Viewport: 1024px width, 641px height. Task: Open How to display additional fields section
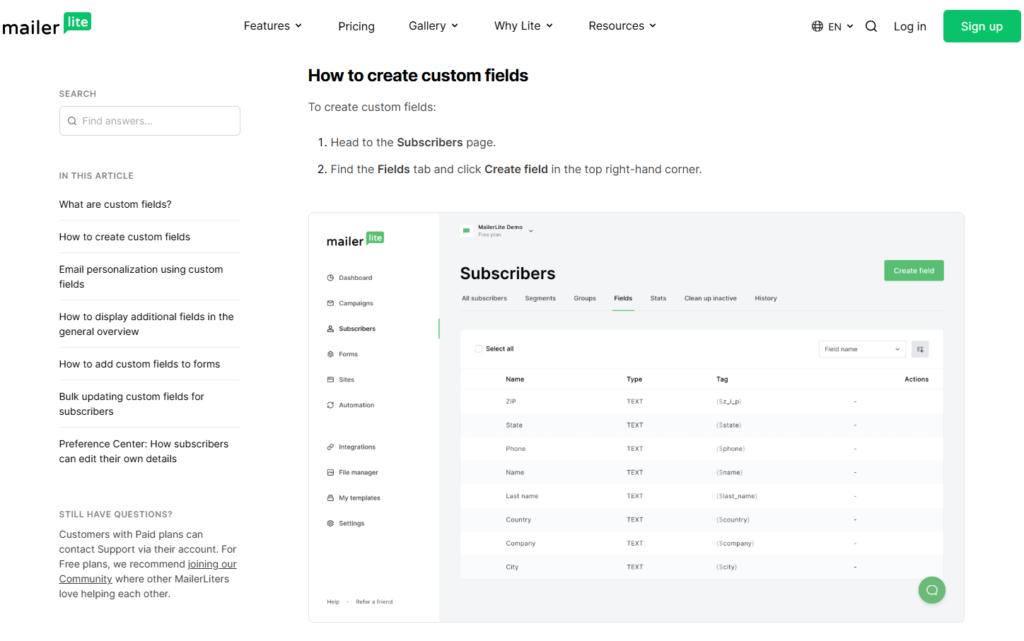[146, 324]
